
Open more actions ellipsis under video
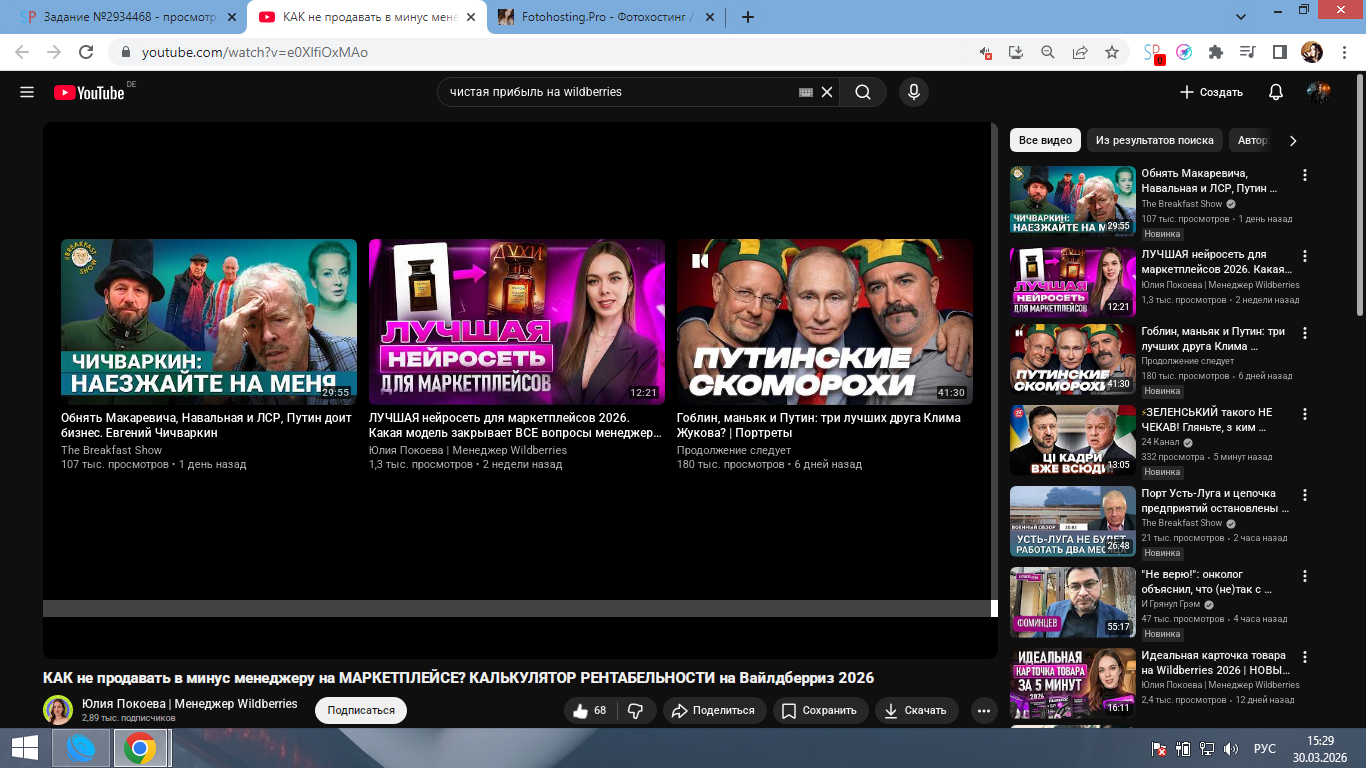click(984, 710)
